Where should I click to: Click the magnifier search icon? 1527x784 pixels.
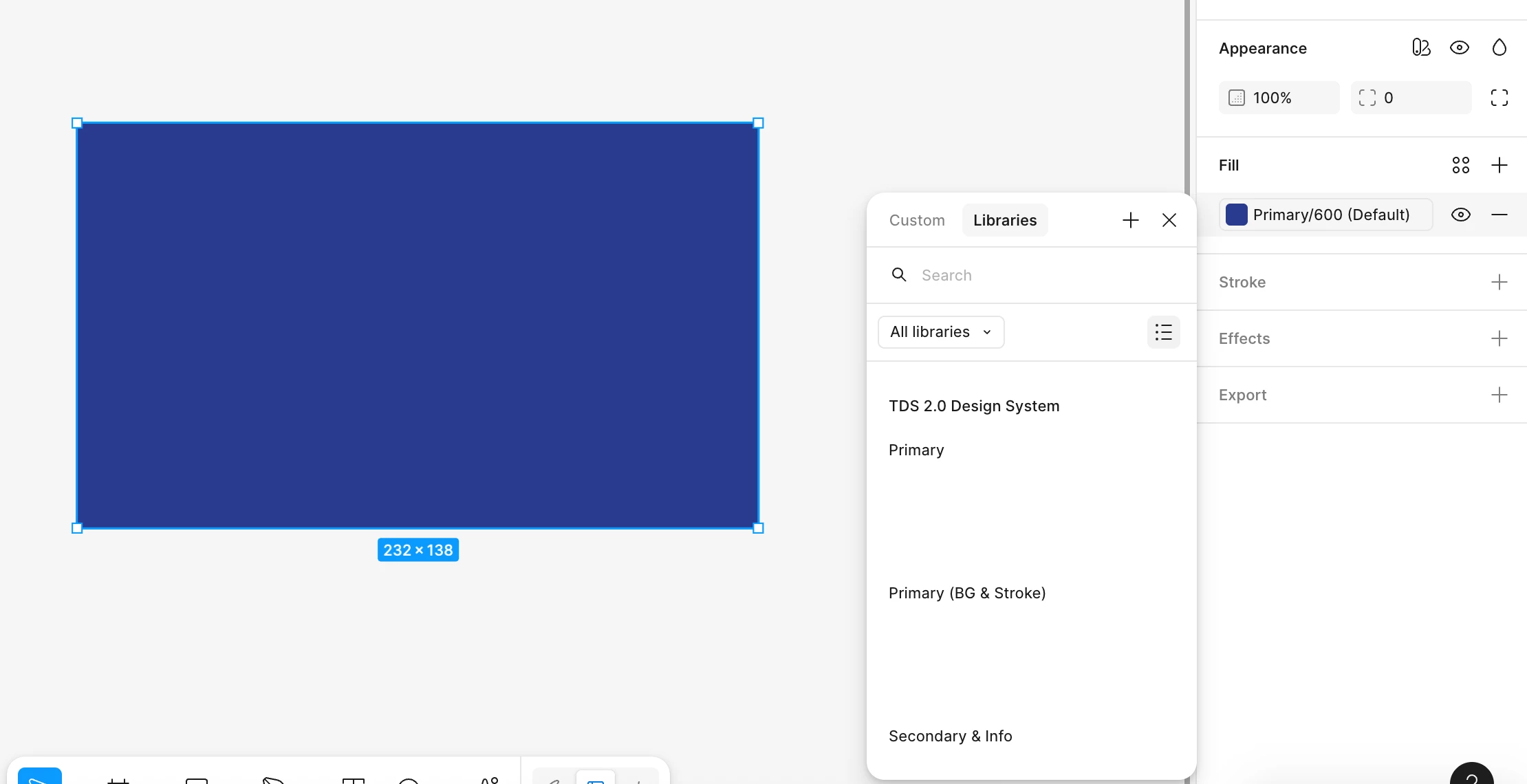click(899, 275)
